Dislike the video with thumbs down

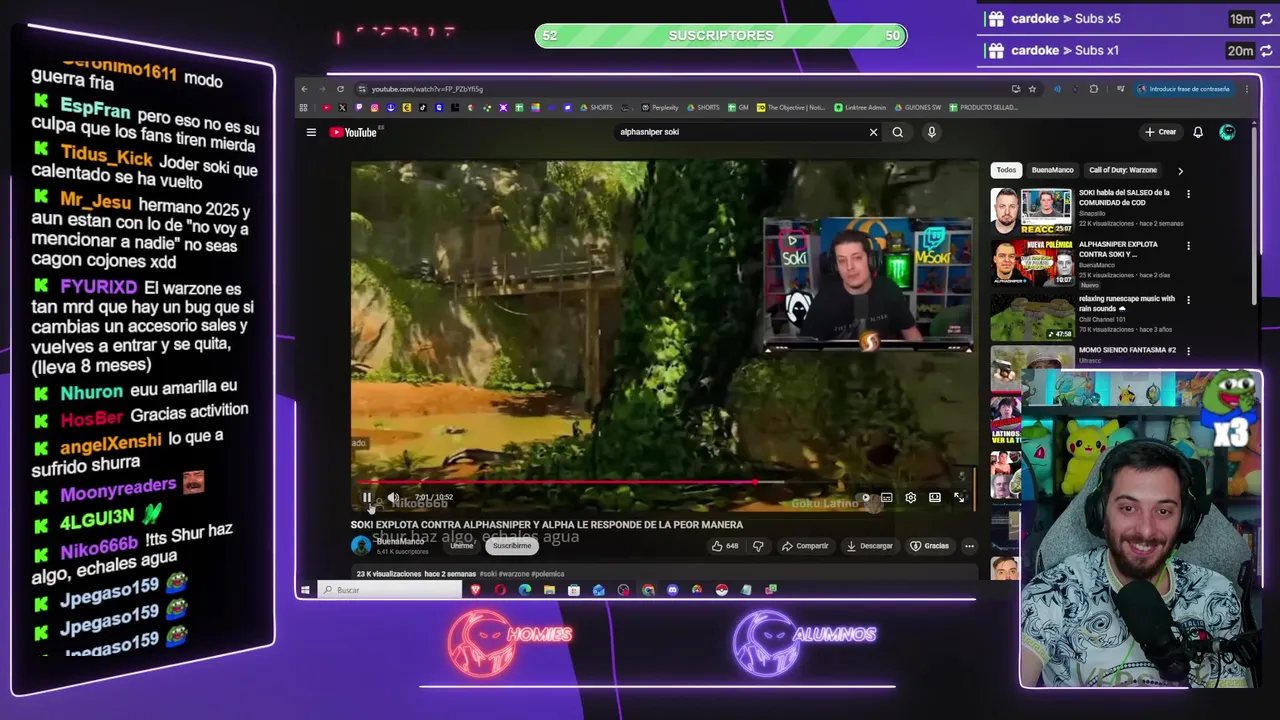(x=758, y=546)
